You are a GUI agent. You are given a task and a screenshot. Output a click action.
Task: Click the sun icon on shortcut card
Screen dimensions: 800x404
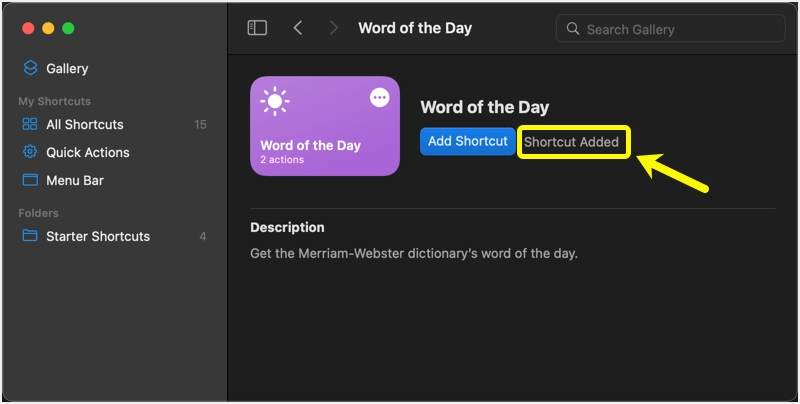pyautogui.click(x=275, y=101)
